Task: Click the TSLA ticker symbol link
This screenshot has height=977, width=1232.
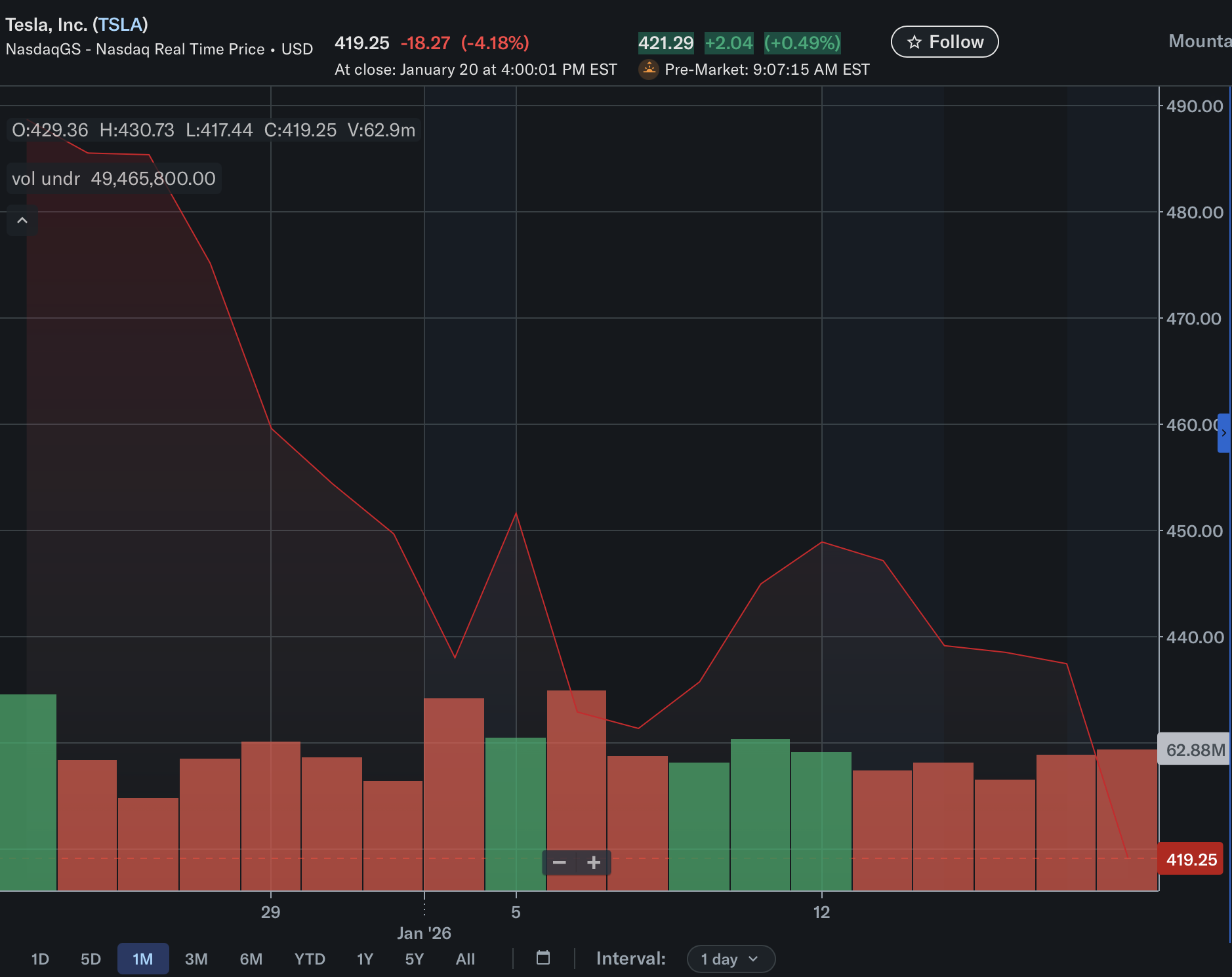Action: (x=120, y=25)
